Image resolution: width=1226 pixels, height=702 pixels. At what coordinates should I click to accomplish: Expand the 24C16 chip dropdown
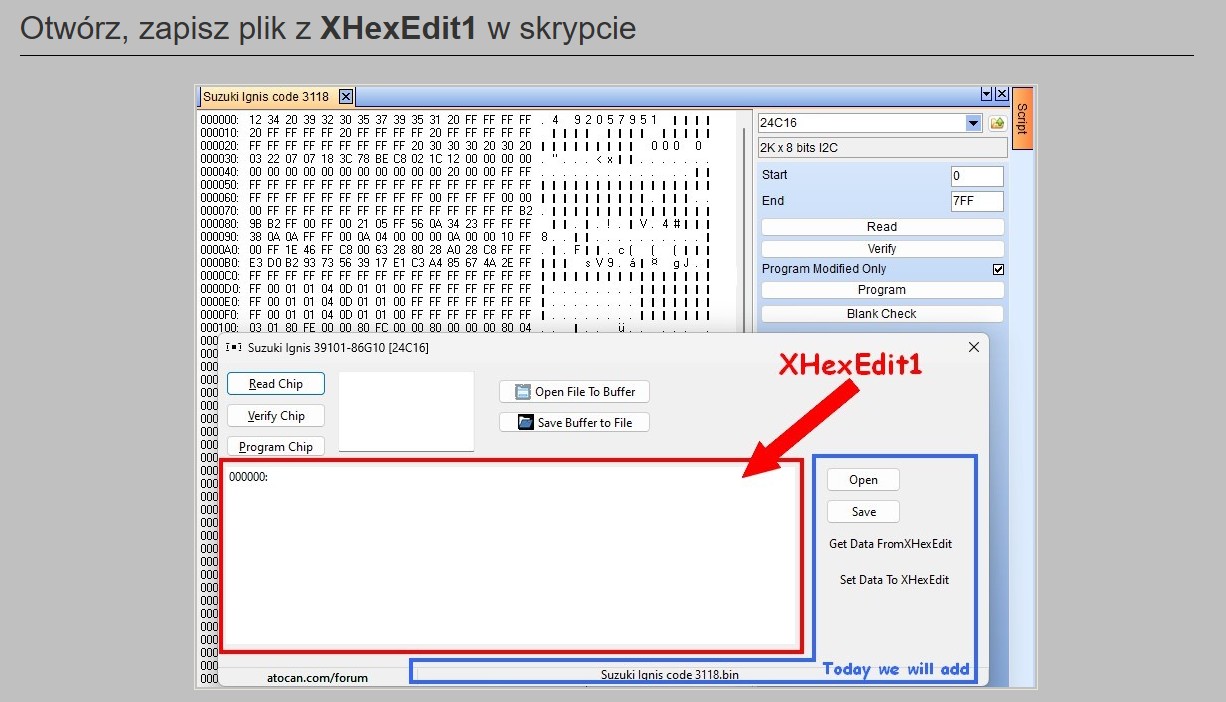point(973,123)
